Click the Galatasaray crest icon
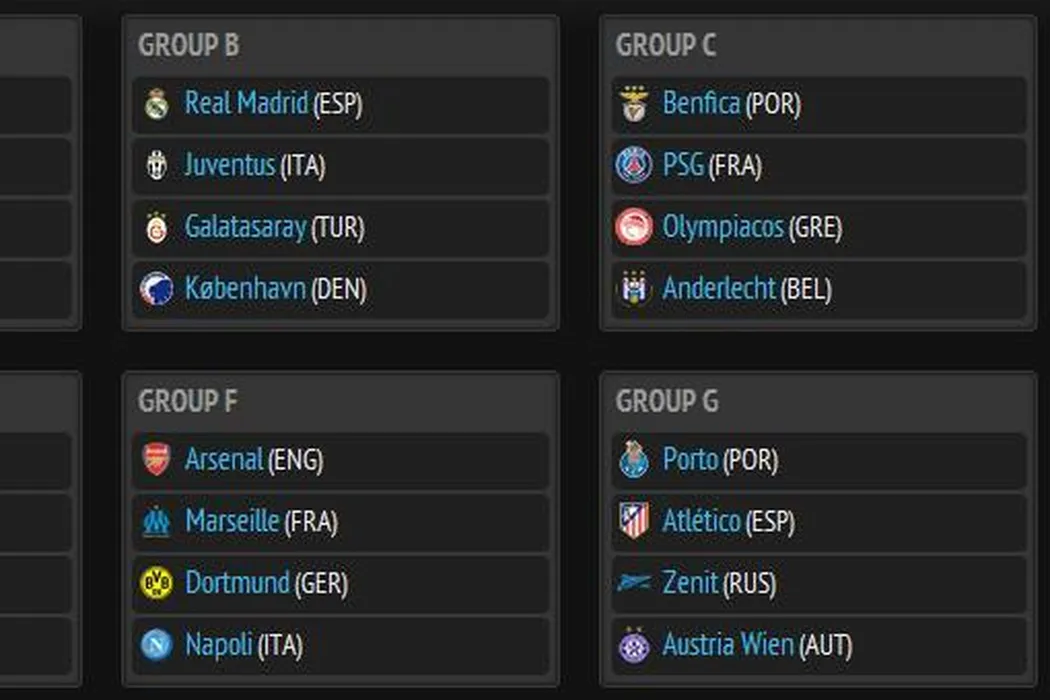1050x700 pixels. tap(157, 228)
